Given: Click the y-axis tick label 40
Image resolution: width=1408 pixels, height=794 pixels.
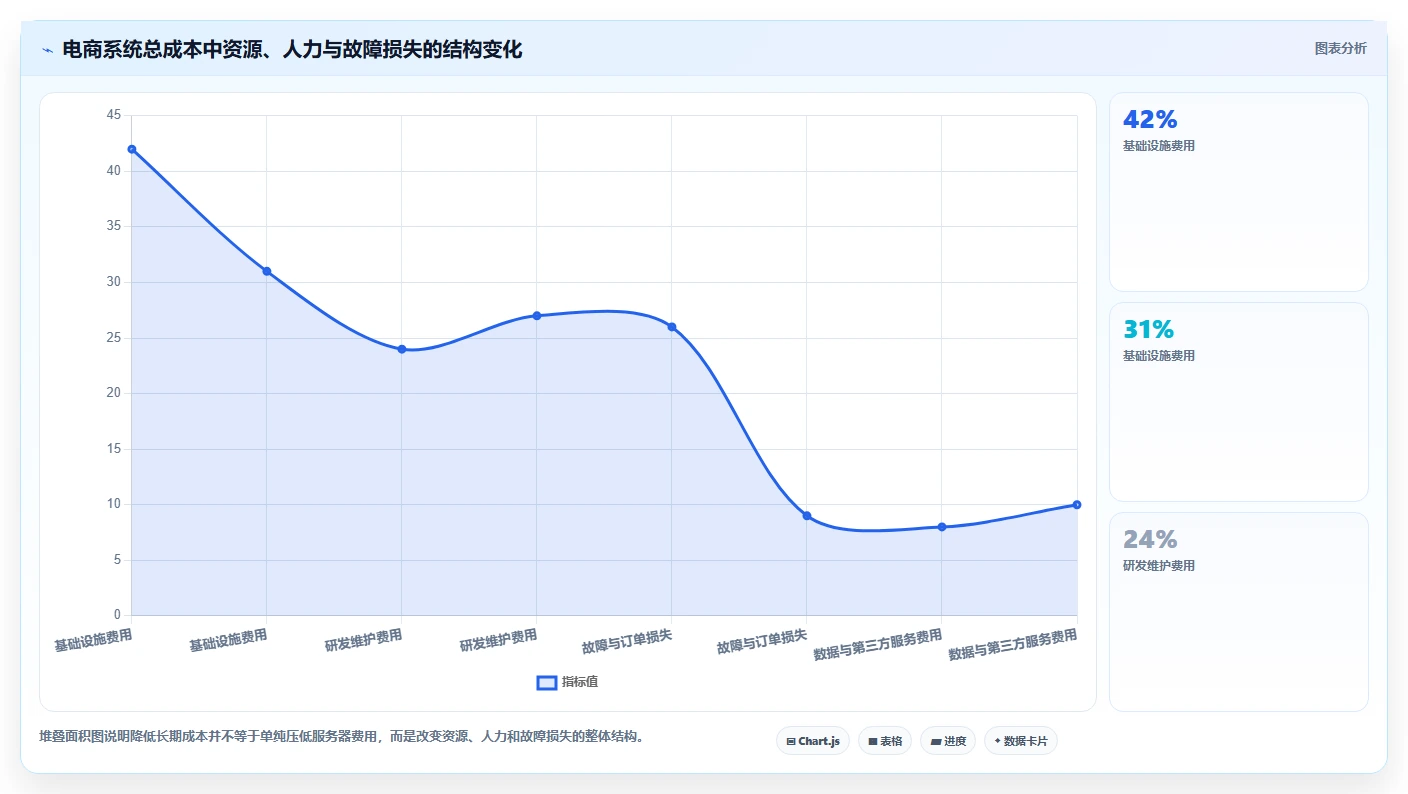Looking at the screenshot, I should (x=113, y=171).
